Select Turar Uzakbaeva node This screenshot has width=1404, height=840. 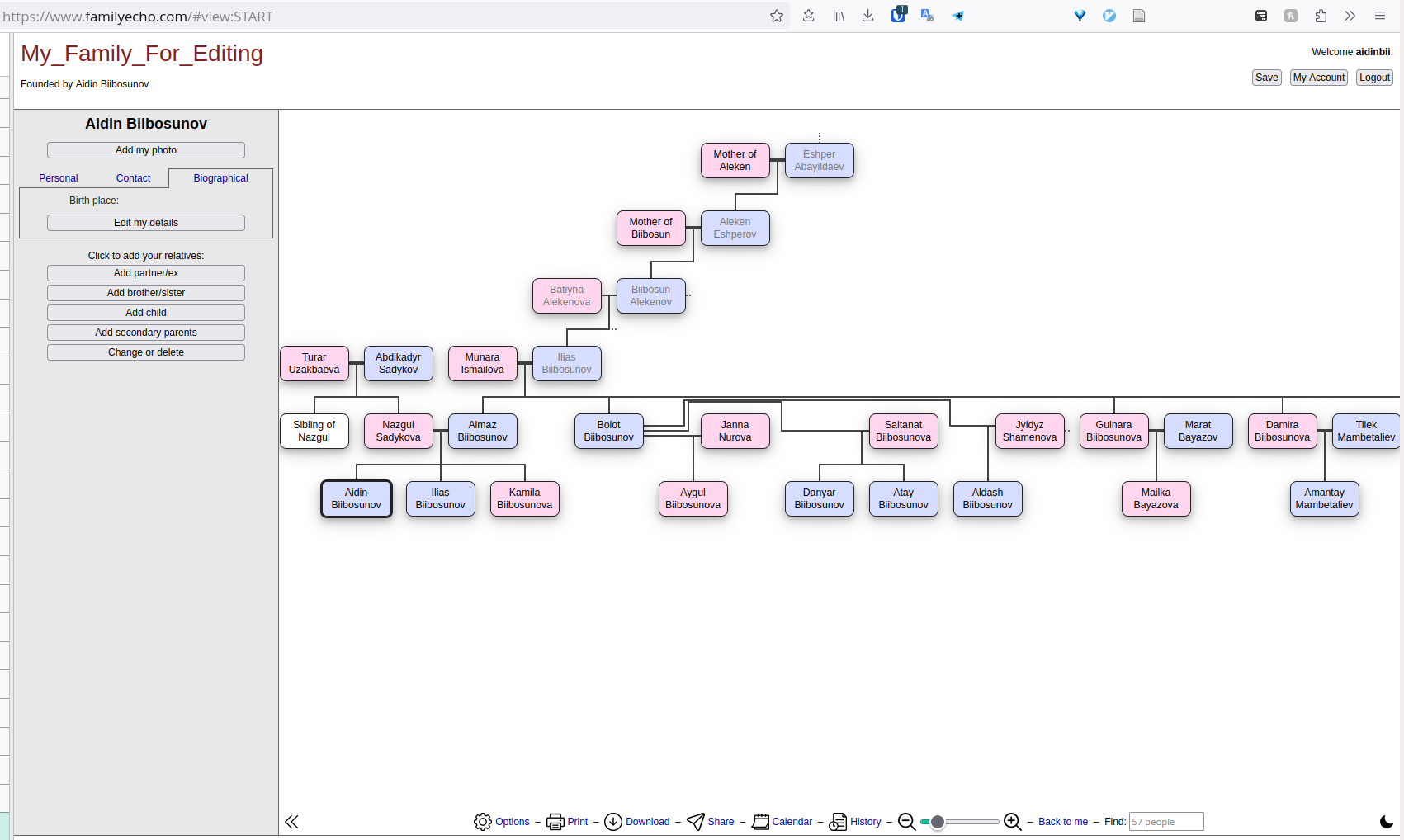(314, 363)
